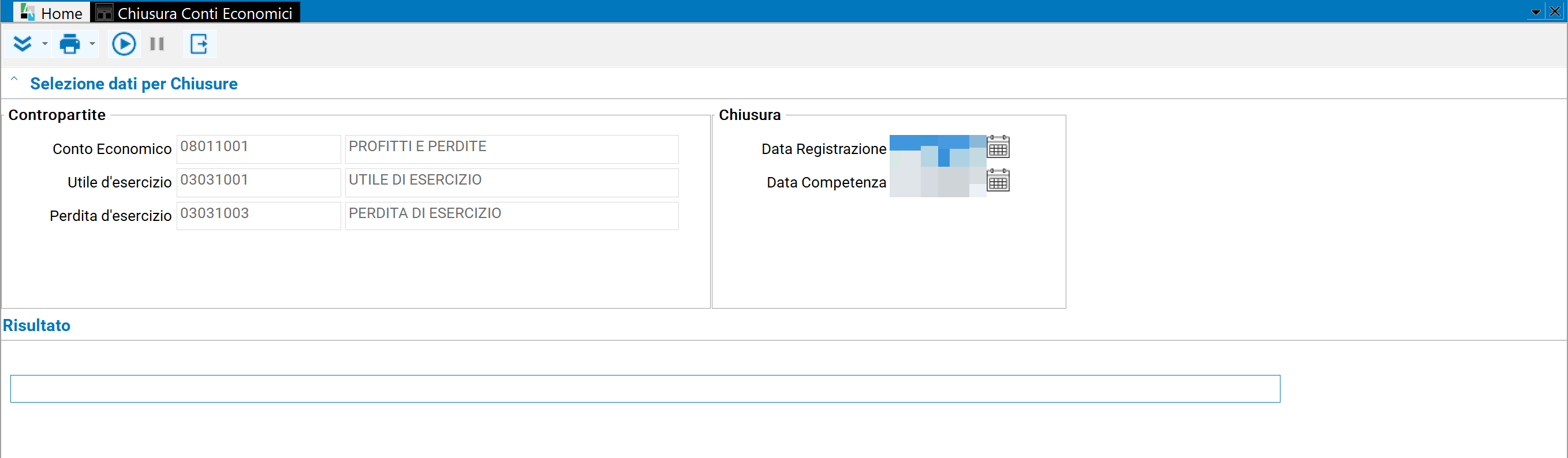Open calendar picker for Data Registrazione
The height and width of the screenshot is (458, 1568).
998,147
